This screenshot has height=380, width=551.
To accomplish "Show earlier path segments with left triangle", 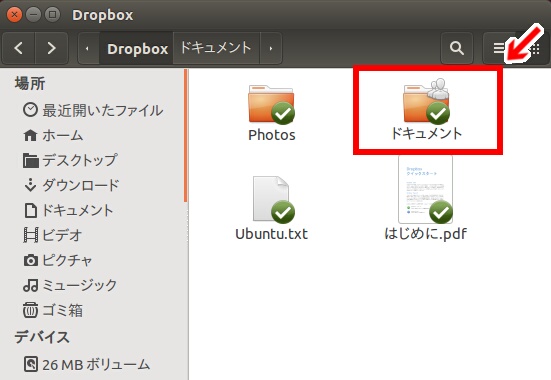I will pyautogui.click(x=88, y=48).
